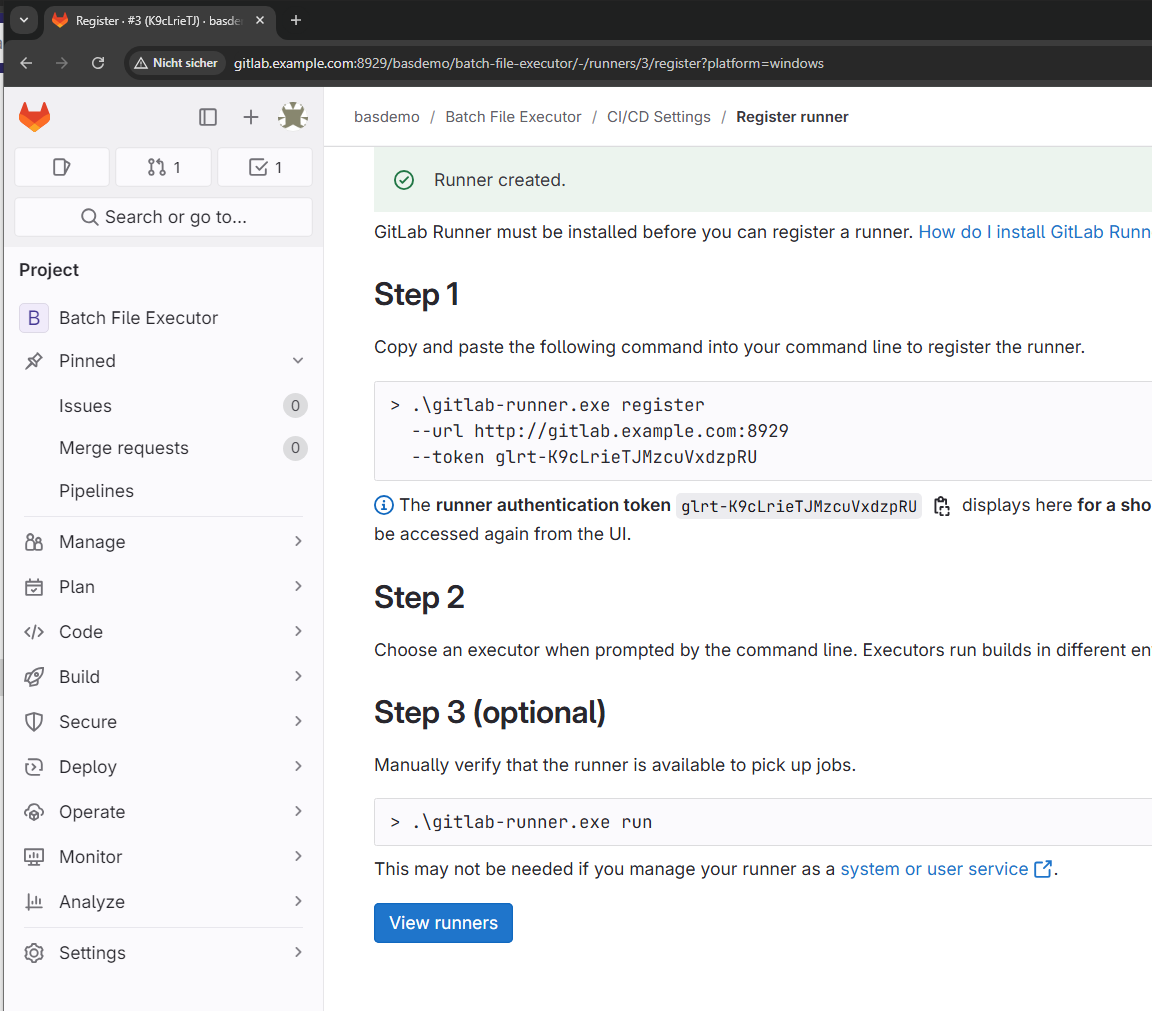Open merge requests counter showing 1

tap(164, 167)
